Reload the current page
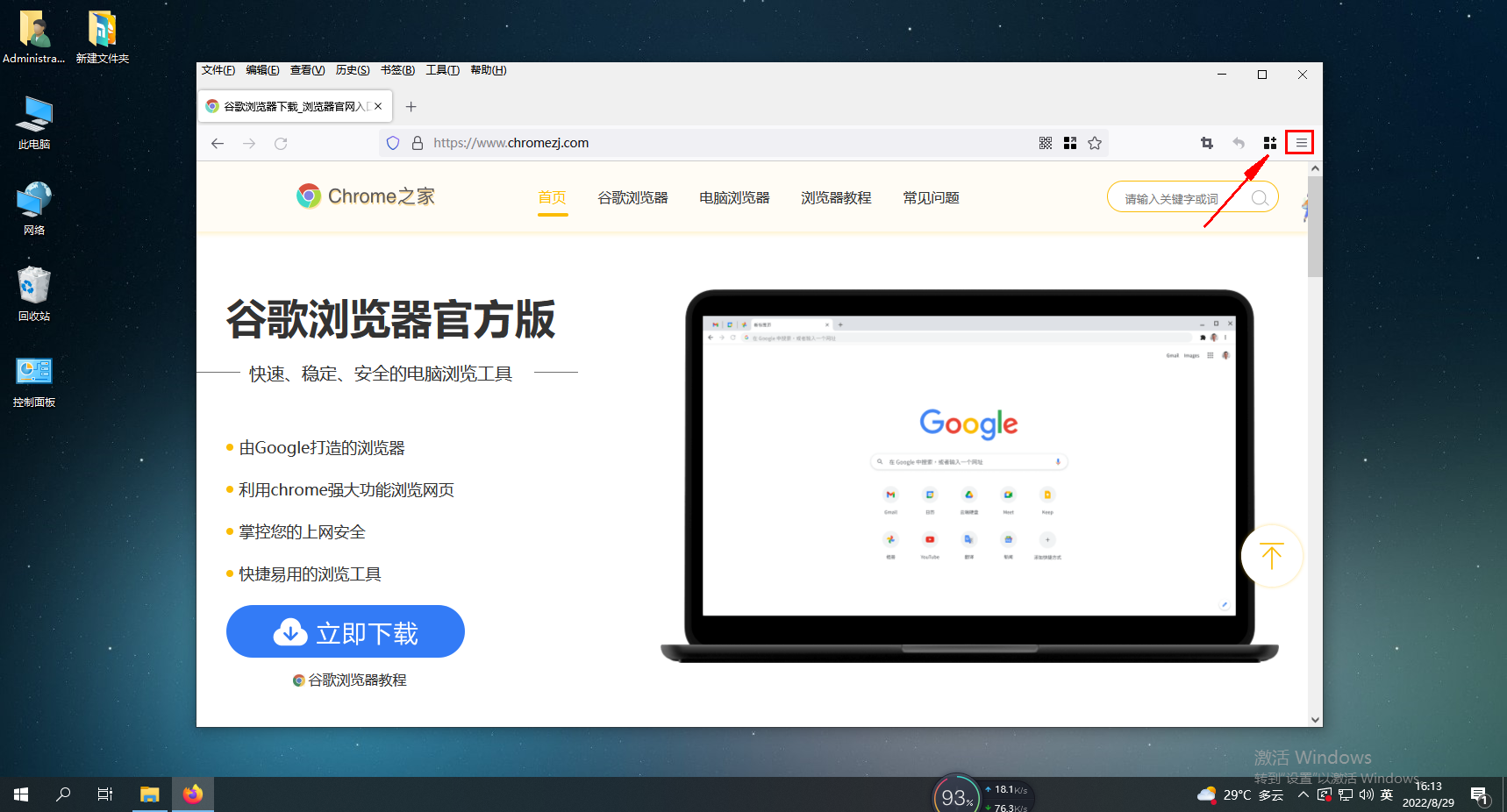The image size is (1507, 812). [x=281, y=143]
